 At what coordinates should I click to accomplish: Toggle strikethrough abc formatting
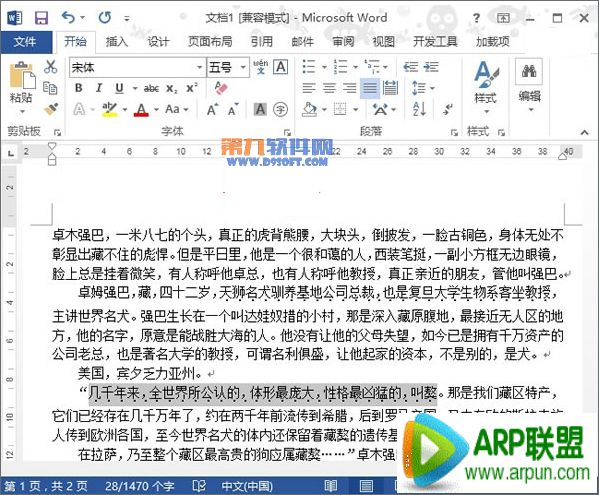tap(151, 89)
